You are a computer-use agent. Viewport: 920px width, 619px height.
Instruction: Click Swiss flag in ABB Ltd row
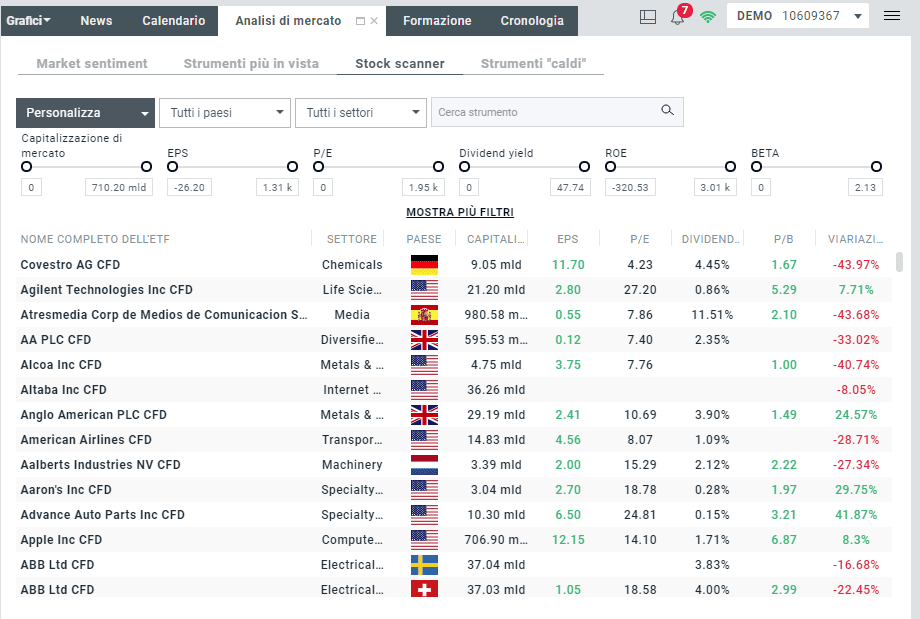click(x=424, y=590)
